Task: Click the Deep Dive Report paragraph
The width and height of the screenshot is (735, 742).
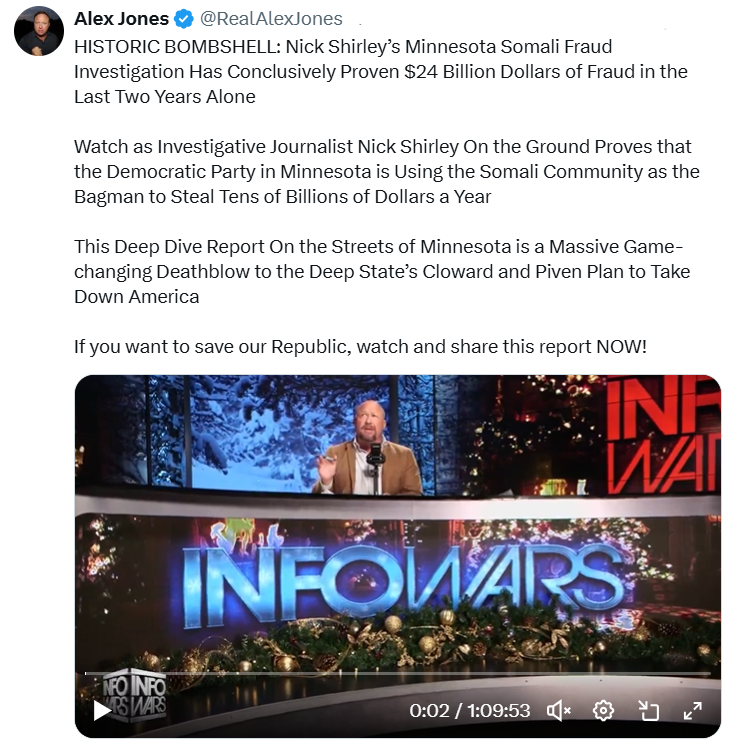Action: click(382, 272)
